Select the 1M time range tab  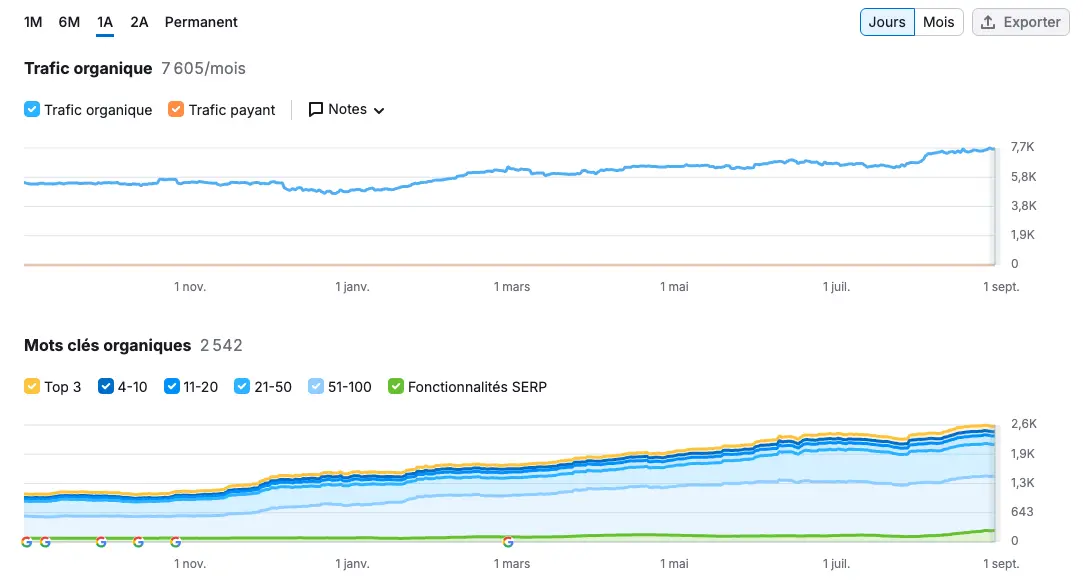pyautogui.click(x=33, y=22)
